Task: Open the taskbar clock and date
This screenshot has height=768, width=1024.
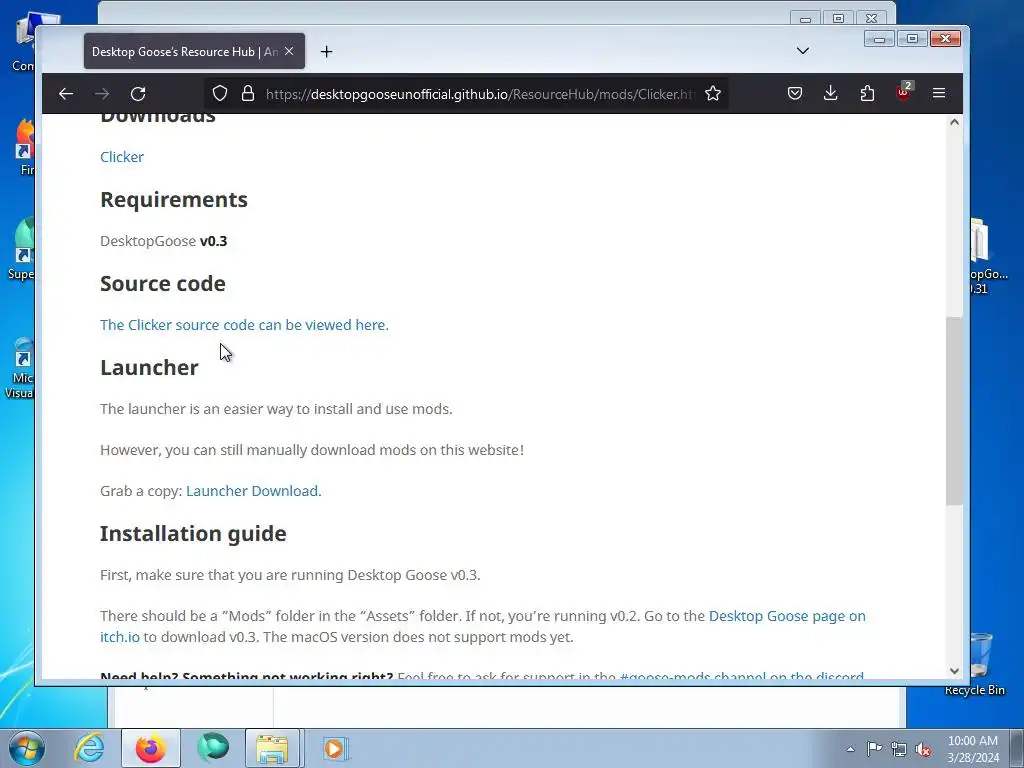Action: [973, 749]
